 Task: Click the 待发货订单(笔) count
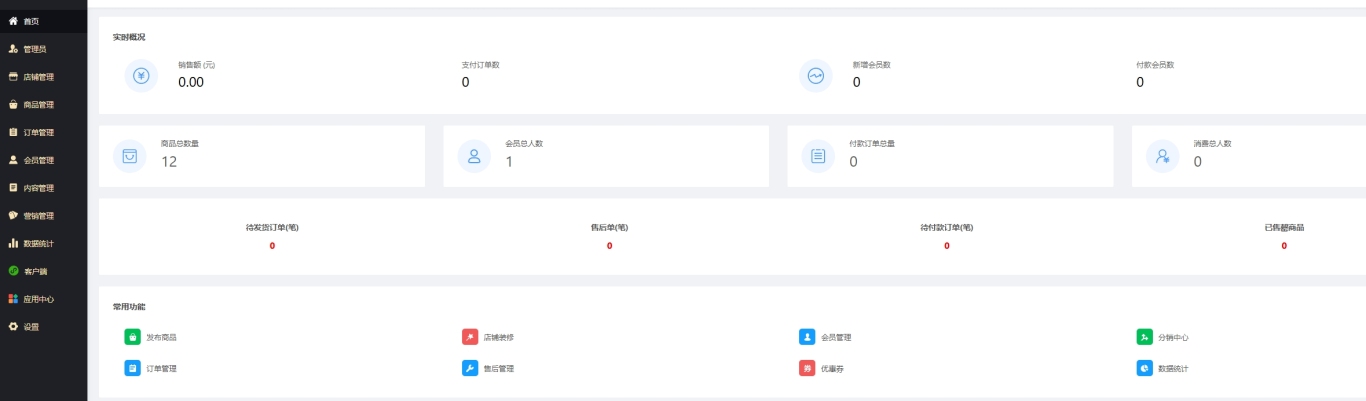[272, 246]
